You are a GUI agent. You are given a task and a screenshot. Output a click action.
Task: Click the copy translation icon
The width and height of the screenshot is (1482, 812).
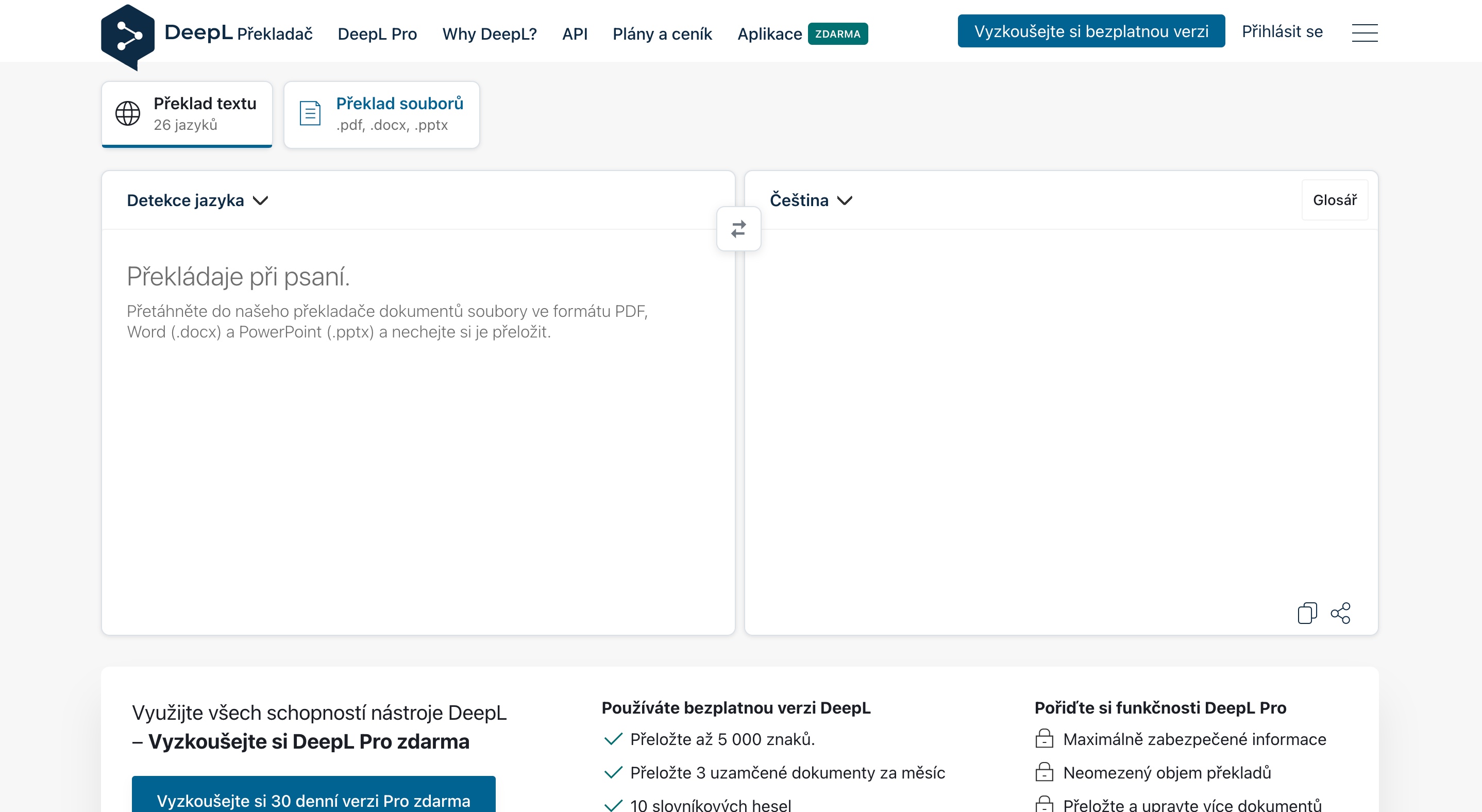(1306, 613)
